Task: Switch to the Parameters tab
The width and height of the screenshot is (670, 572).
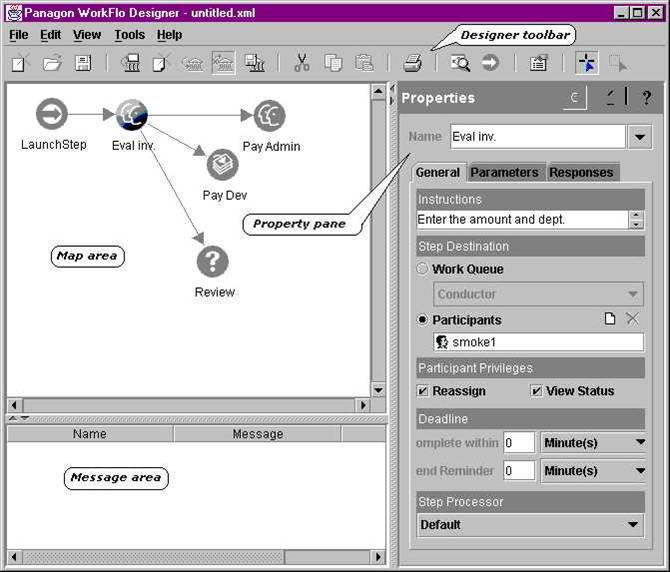Action: [x=504, y=172]
